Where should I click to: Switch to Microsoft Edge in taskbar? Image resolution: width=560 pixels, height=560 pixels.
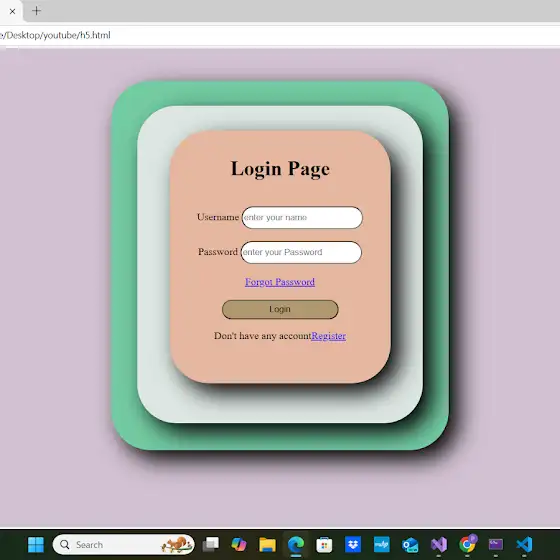pyautogui.click(x=296, y=545)
